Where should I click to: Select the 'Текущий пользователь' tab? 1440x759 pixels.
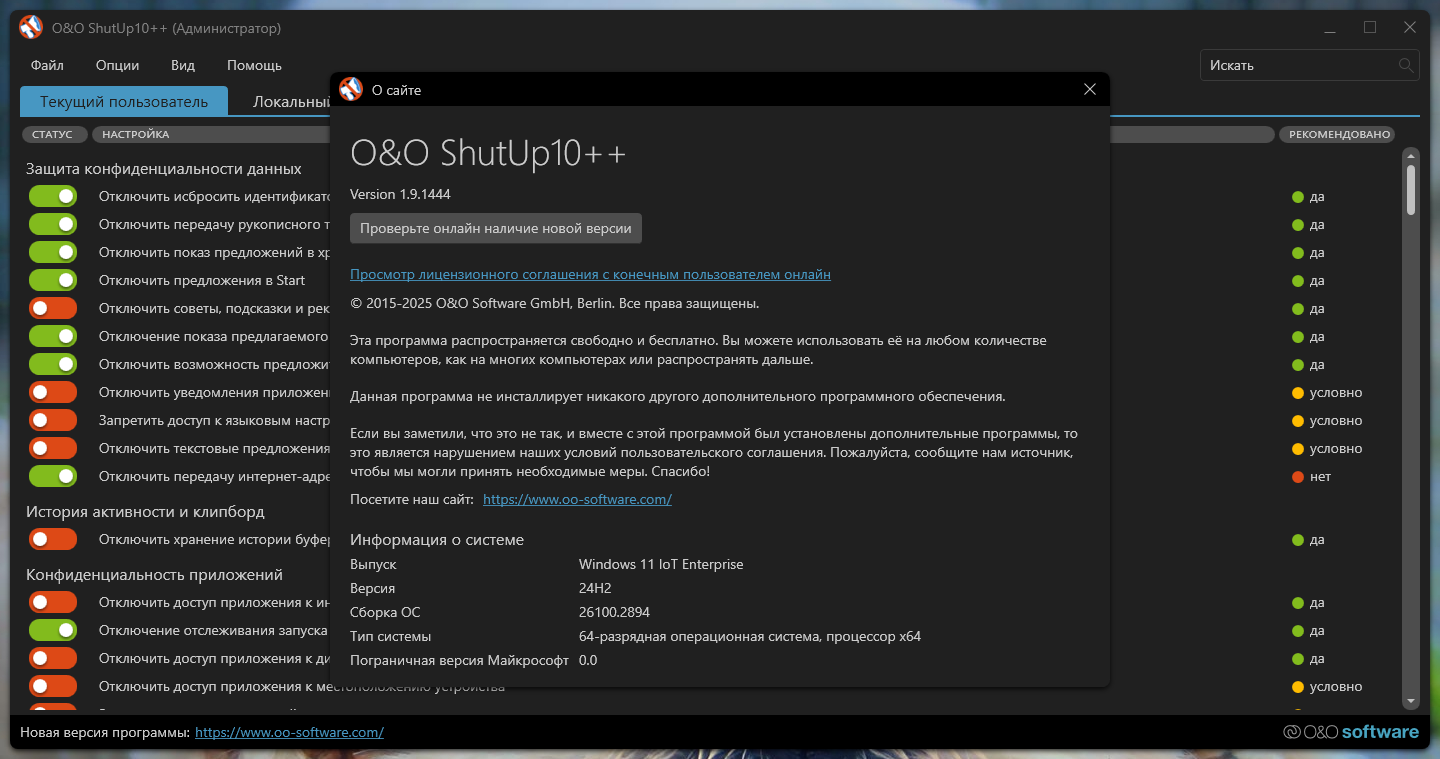(124, 101)
